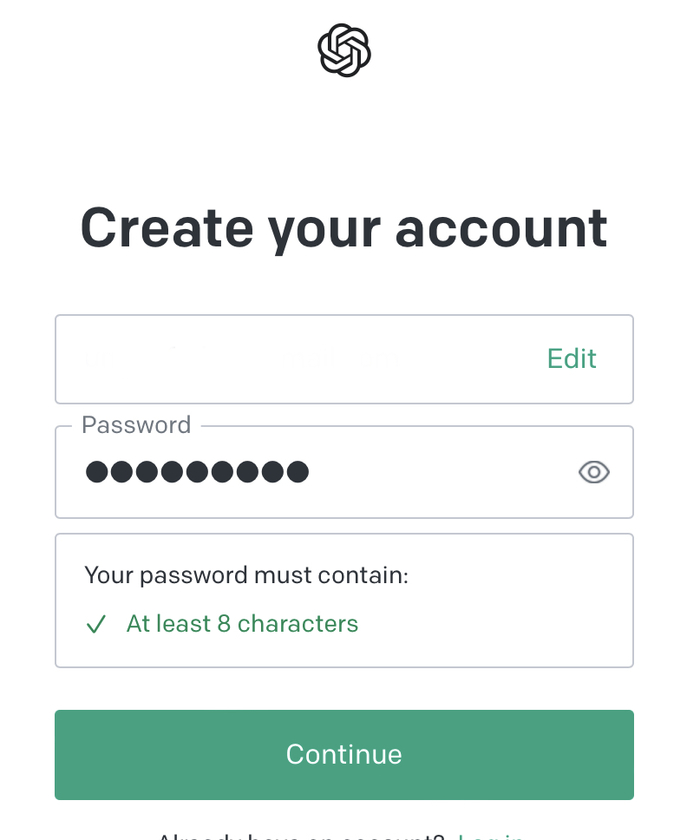Click the "At least 8 characters" requirement

click(x=242, y=624)
